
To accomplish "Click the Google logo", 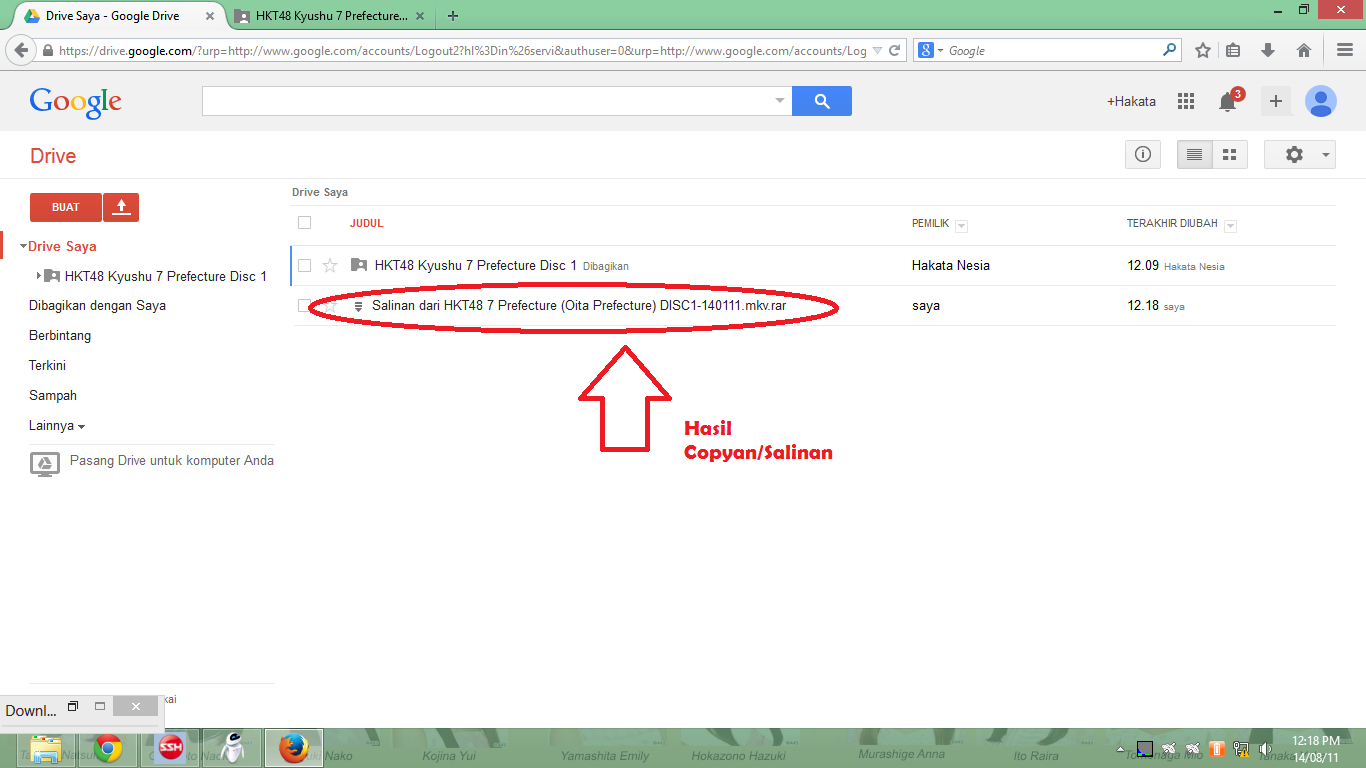I will (x=75, y=102).
